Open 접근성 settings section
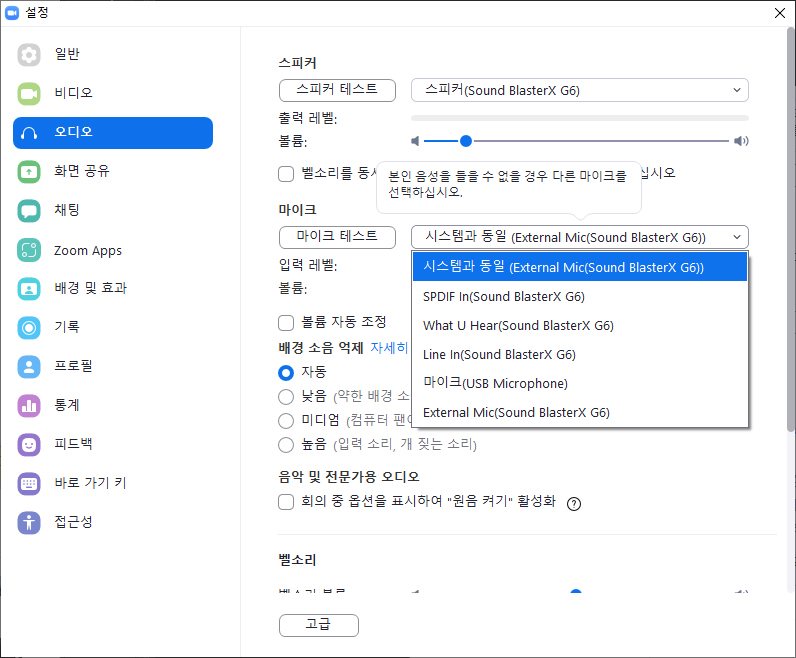Viewport: 796px width, 658px height. click(x=113, y=522)
